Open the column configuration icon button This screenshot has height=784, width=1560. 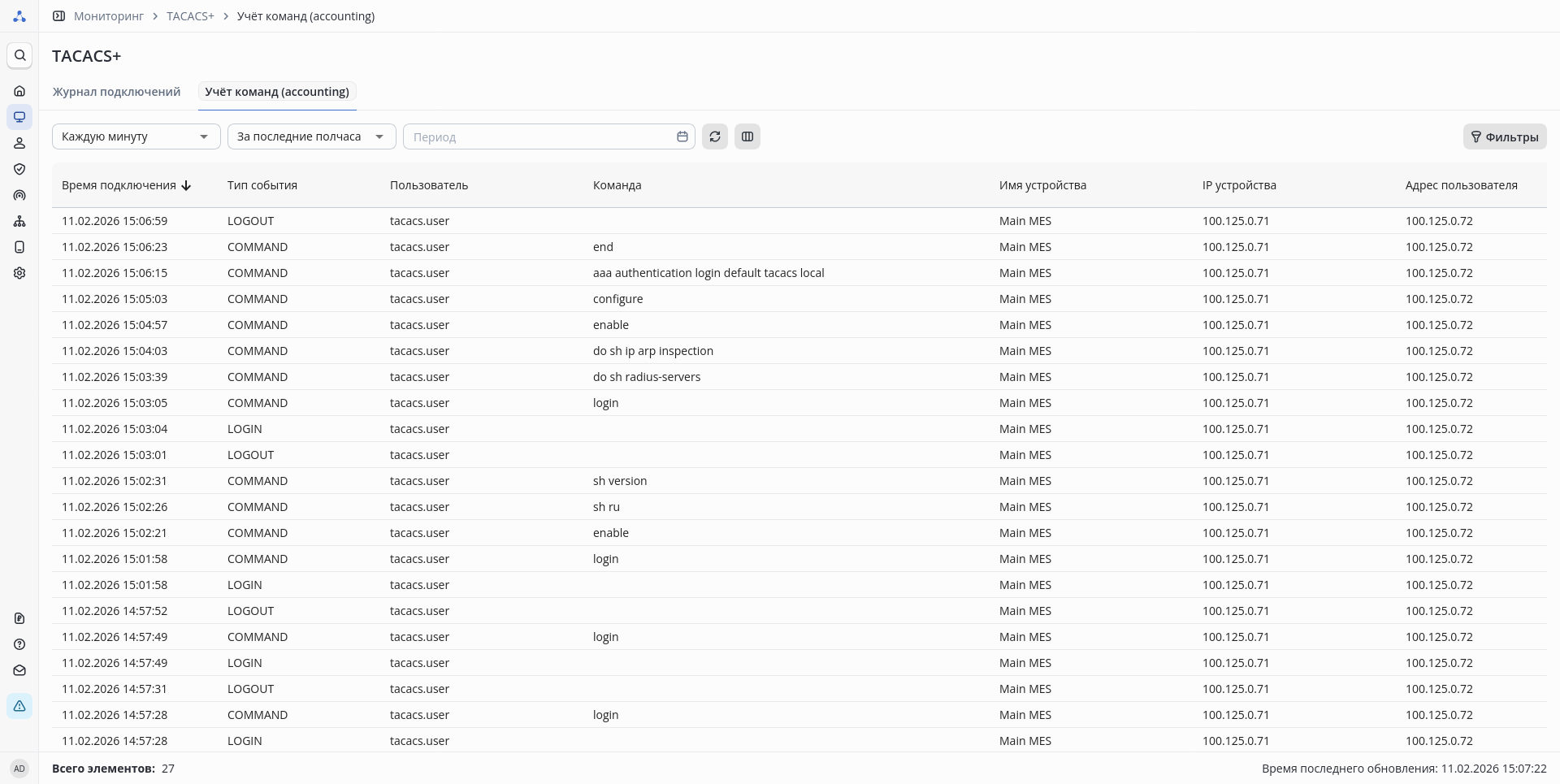click(x=747, y=136)
